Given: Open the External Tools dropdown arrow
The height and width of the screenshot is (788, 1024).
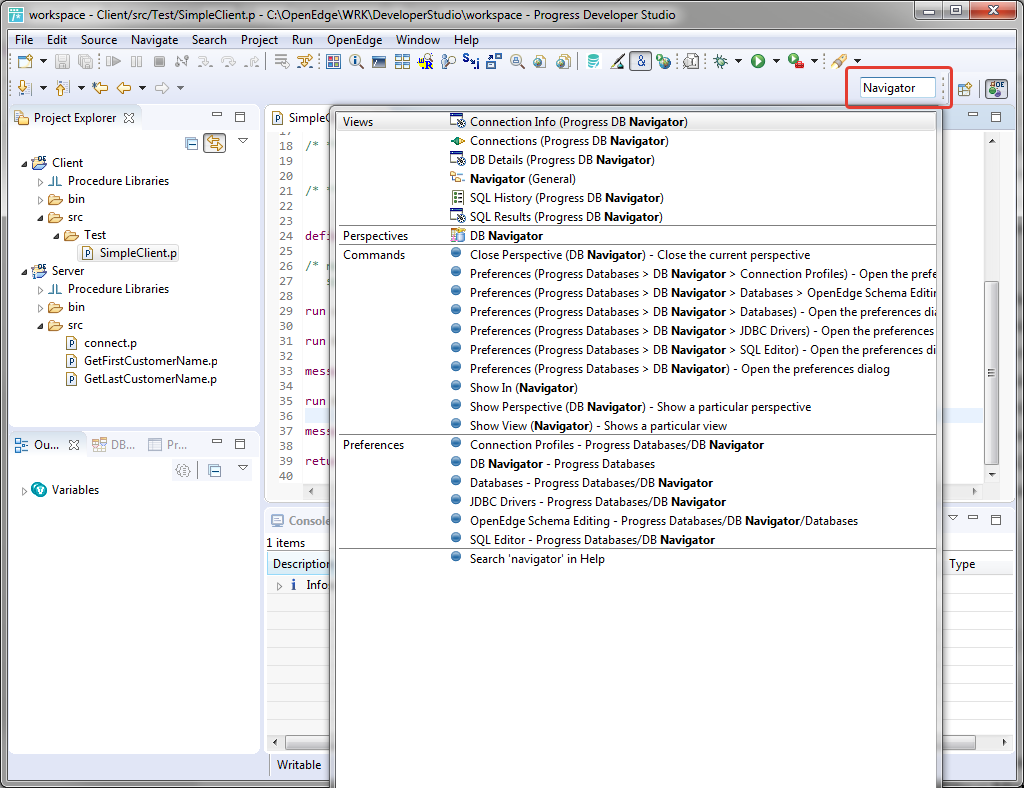Looking at the screenshot, I should click(814, 61).
